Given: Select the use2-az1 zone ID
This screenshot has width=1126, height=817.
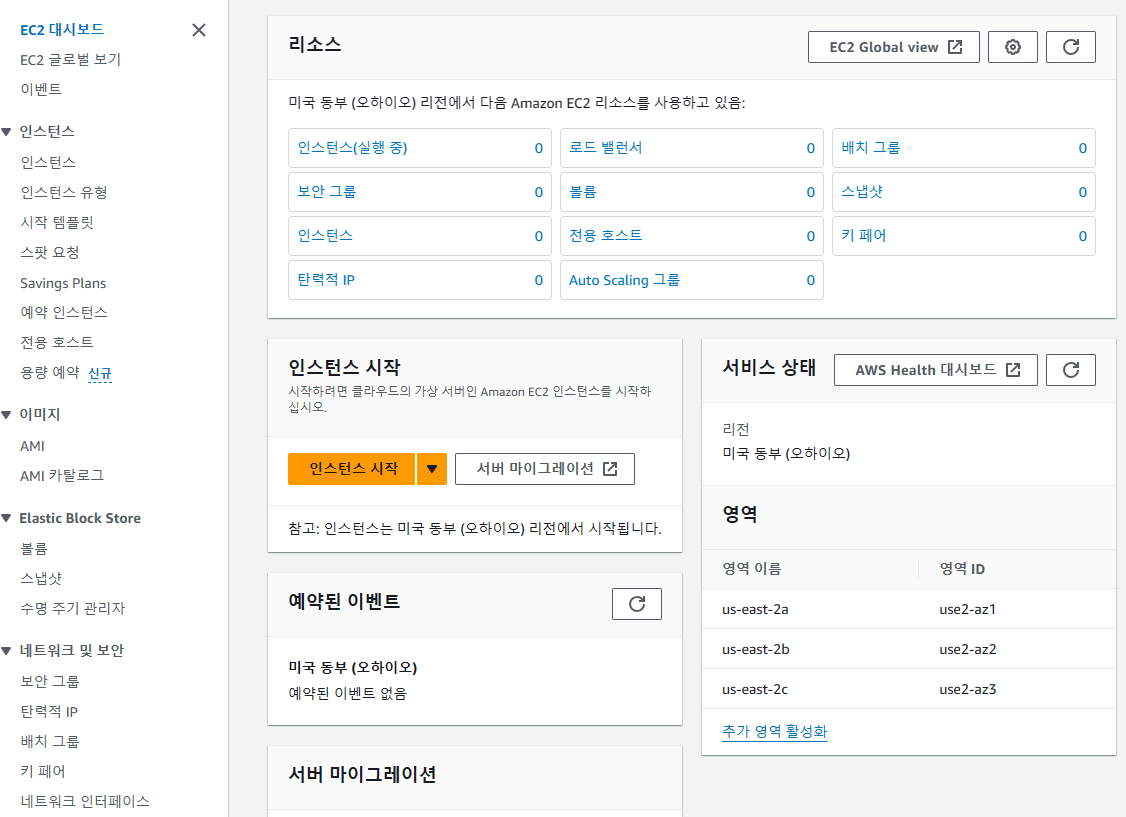Looking at the screenshot, I should click(967, 610).
